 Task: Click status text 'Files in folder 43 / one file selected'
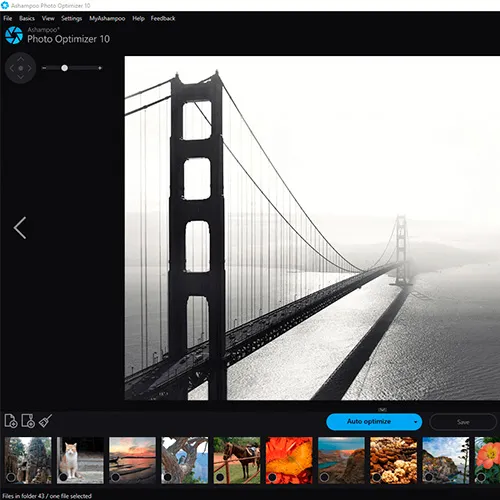pyautogui.click(x=47, y=496)
